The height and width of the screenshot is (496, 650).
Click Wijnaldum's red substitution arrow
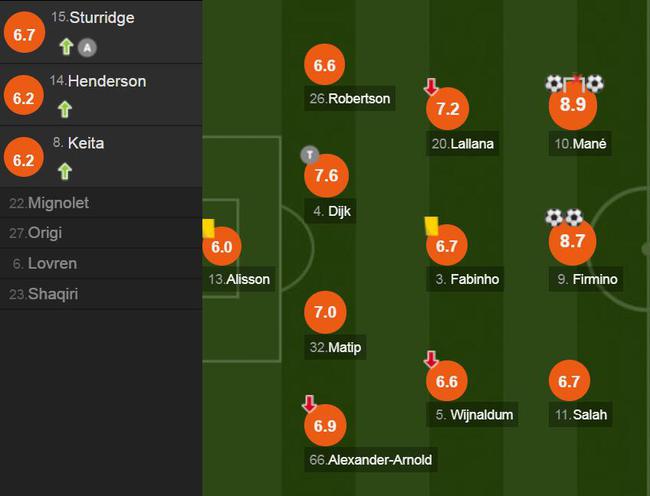coord(431,359)
